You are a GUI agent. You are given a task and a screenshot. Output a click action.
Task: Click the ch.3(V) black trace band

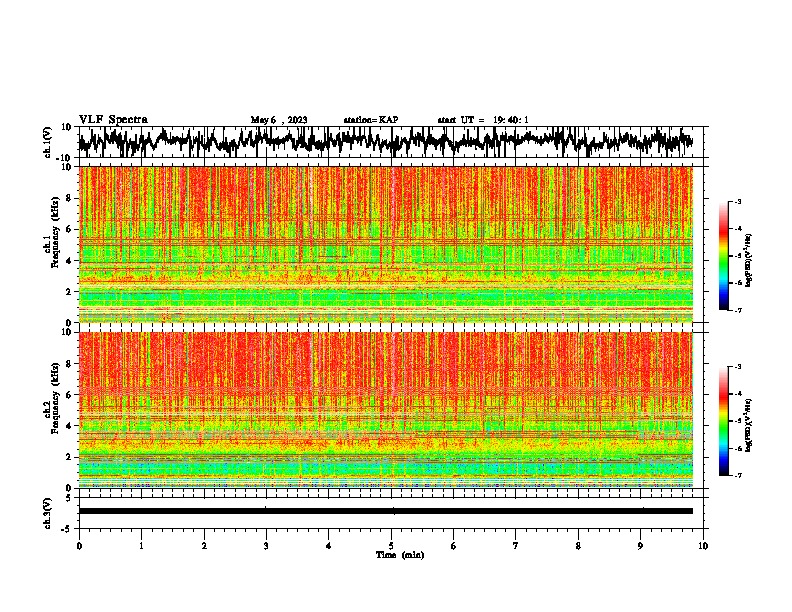[x=386, y=511]
